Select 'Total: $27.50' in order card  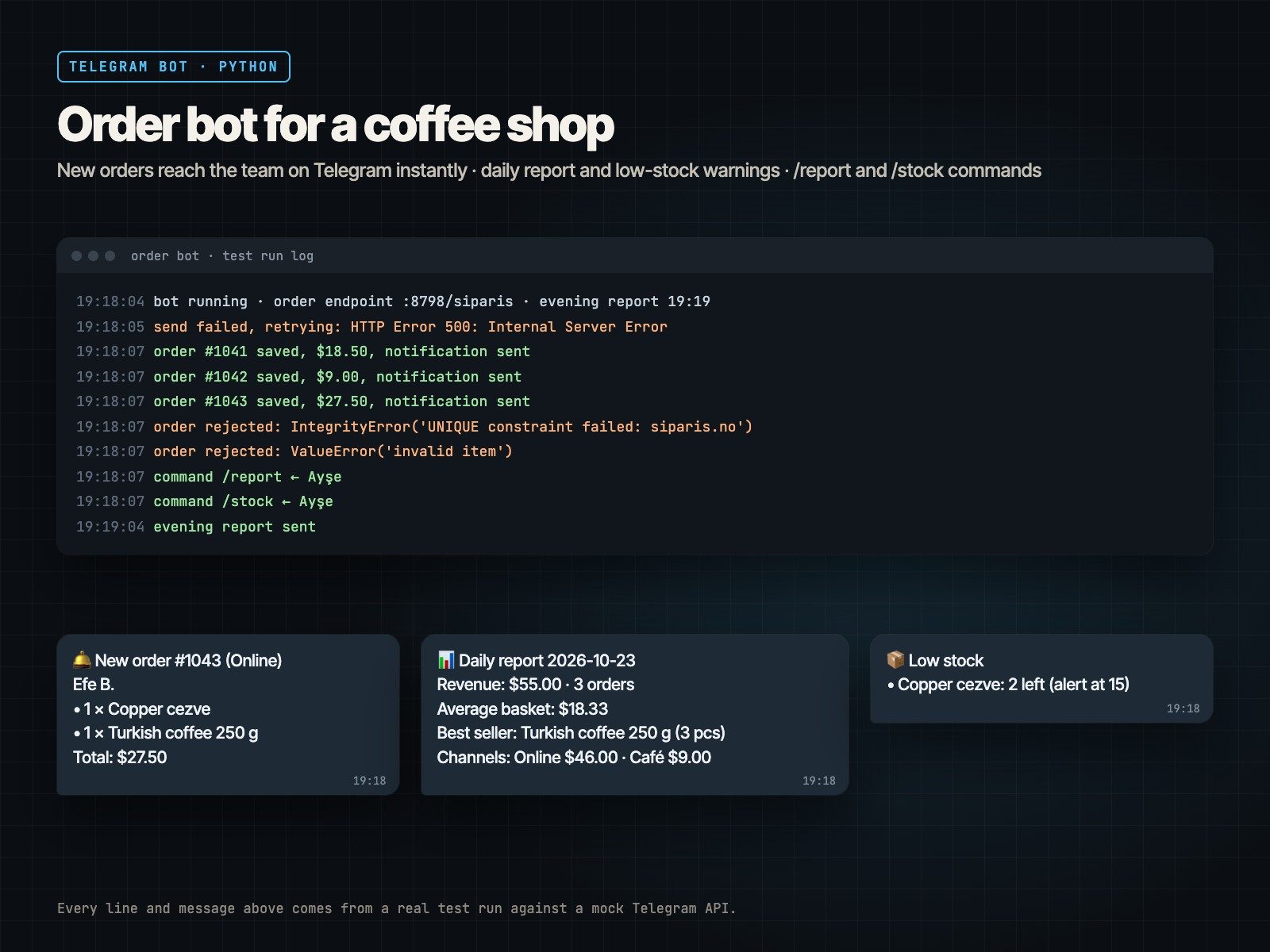point(120,758)
